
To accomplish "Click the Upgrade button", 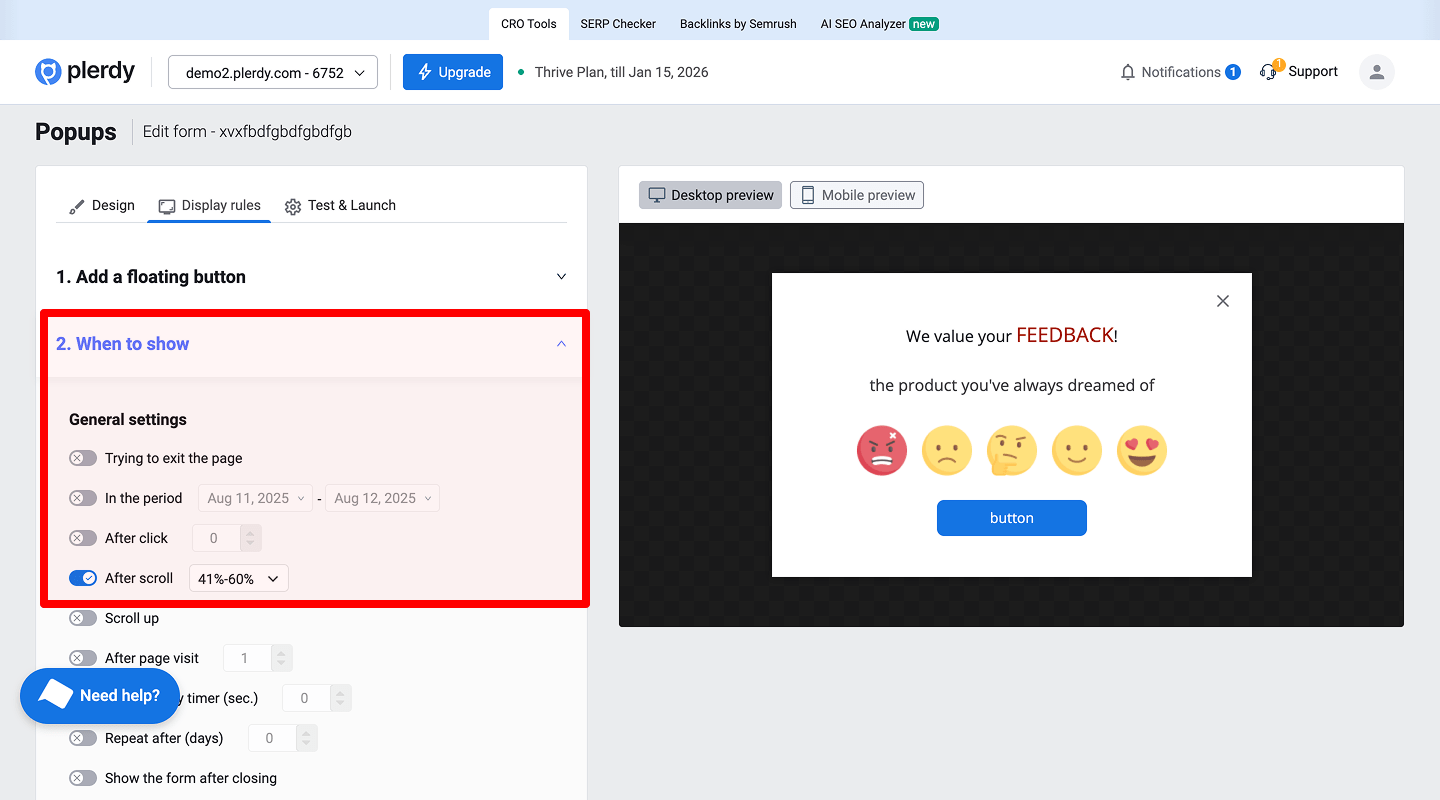I will [452, 71].
